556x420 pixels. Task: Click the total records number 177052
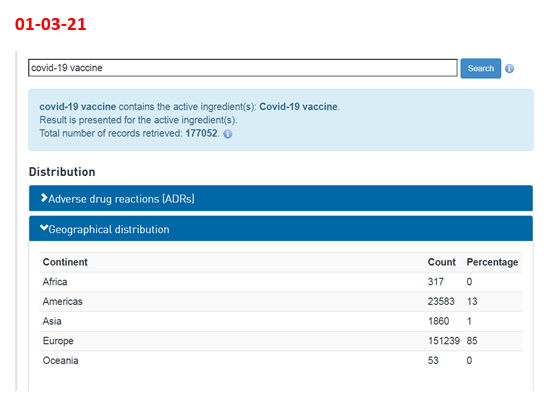click(201, 133)
